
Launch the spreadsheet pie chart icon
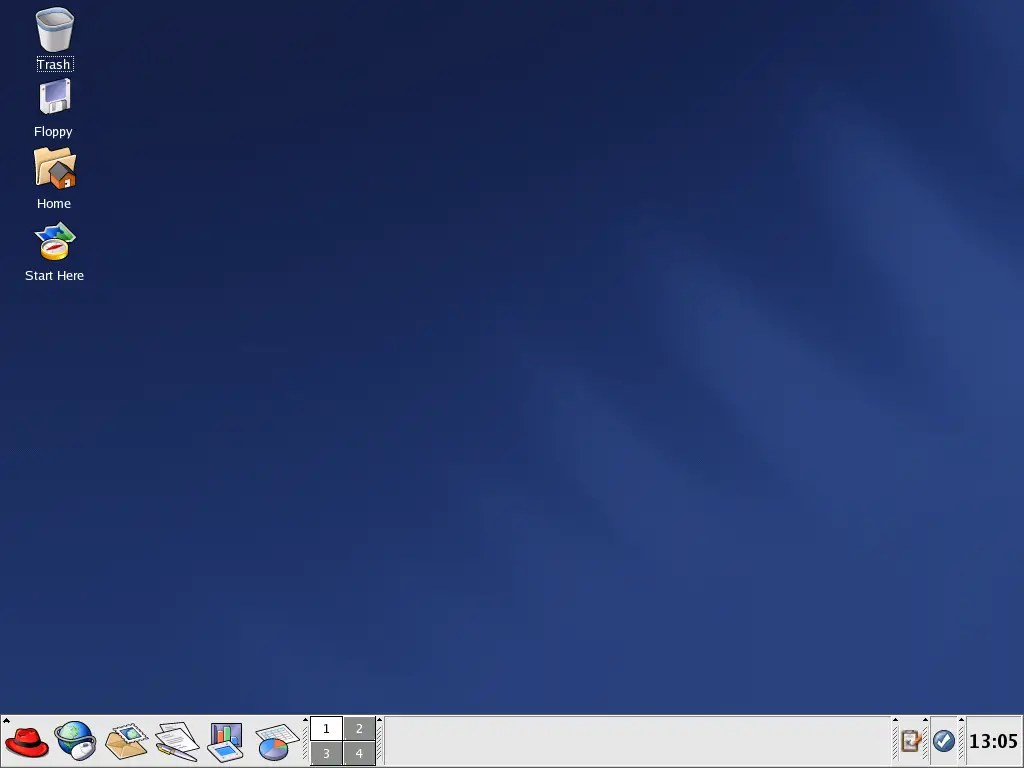pyautogui.click(x=273, y=742)
